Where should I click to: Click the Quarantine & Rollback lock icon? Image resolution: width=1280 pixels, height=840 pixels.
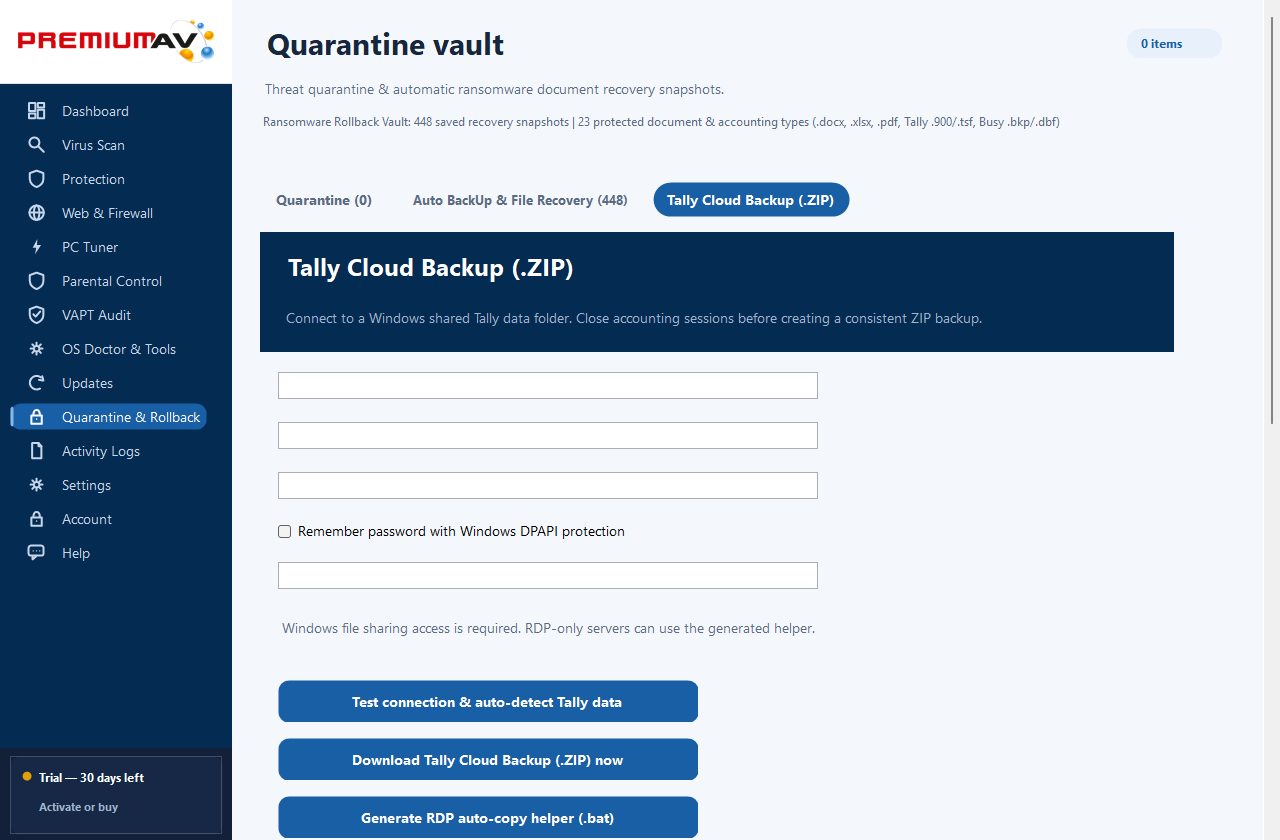tap(37, 417)
